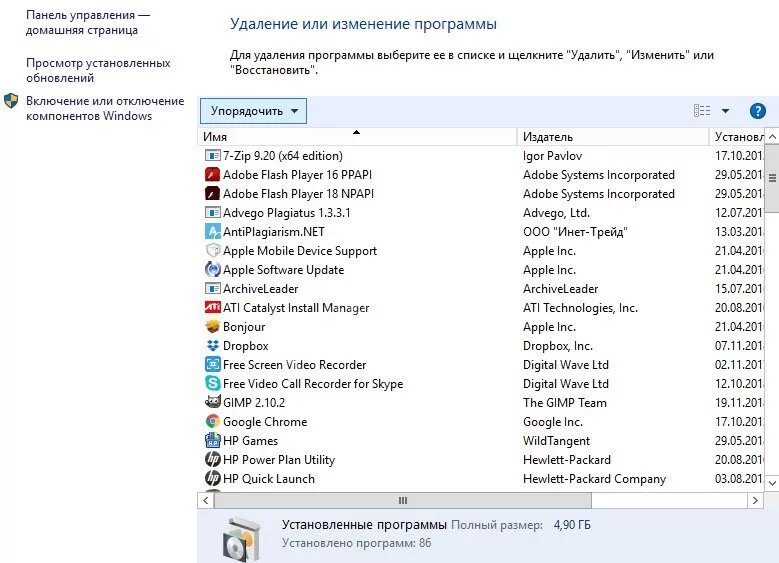Click the AntiPlagiarism.NET icon

pyautogui.click(x=213, y=232)
